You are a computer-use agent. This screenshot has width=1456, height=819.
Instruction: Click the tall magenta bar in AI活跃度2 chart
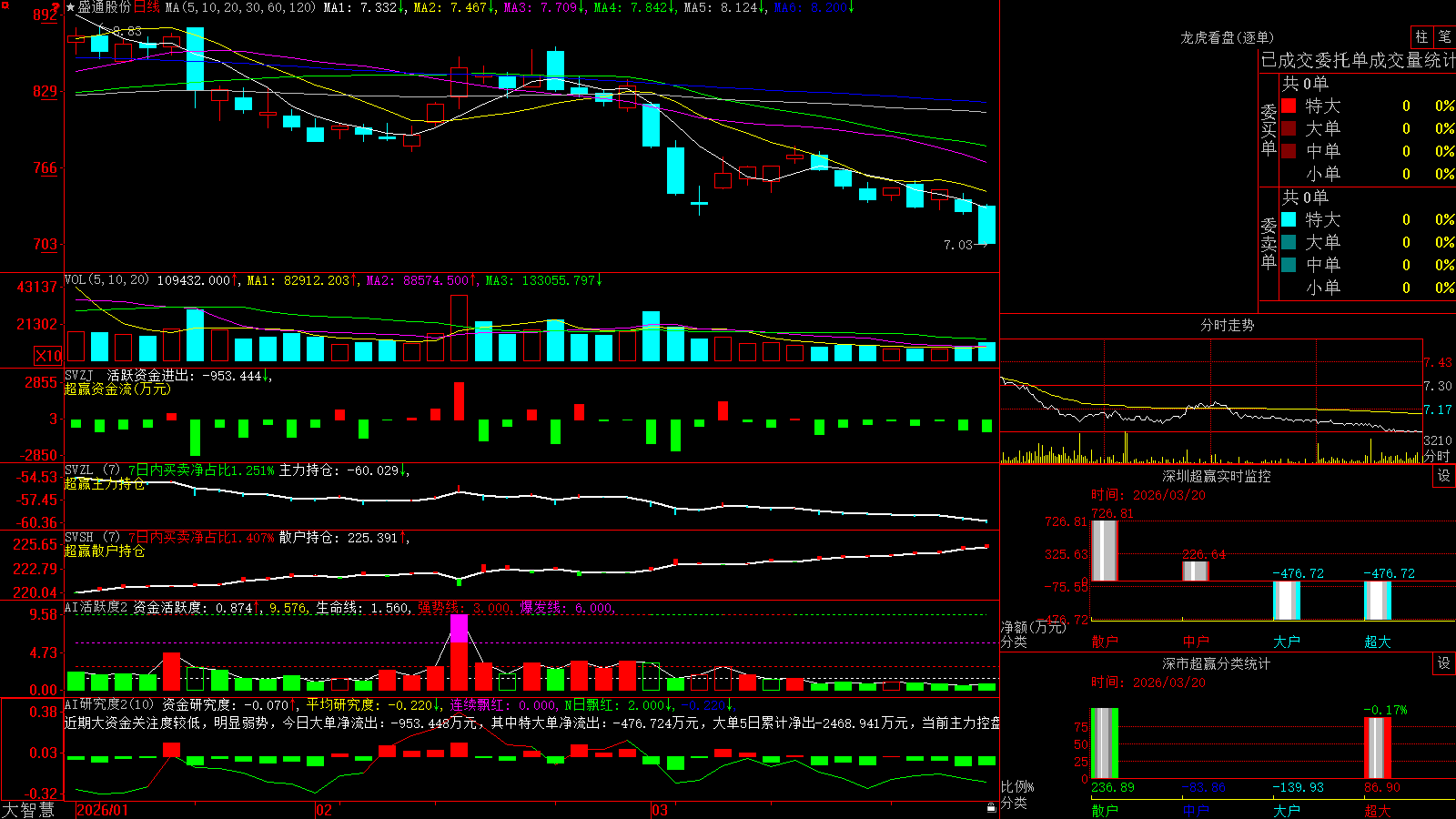[460, 629]
